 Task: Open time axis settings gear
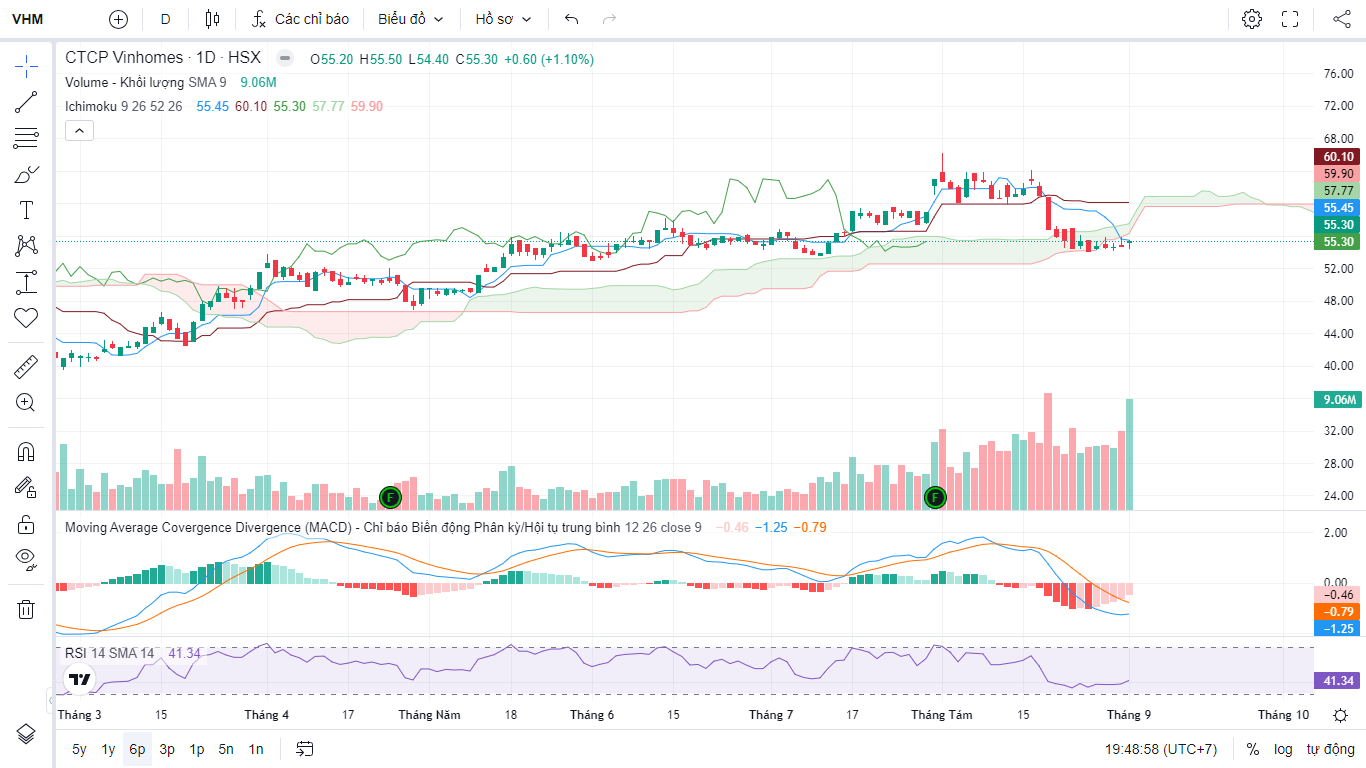[x=1340, y=715]
